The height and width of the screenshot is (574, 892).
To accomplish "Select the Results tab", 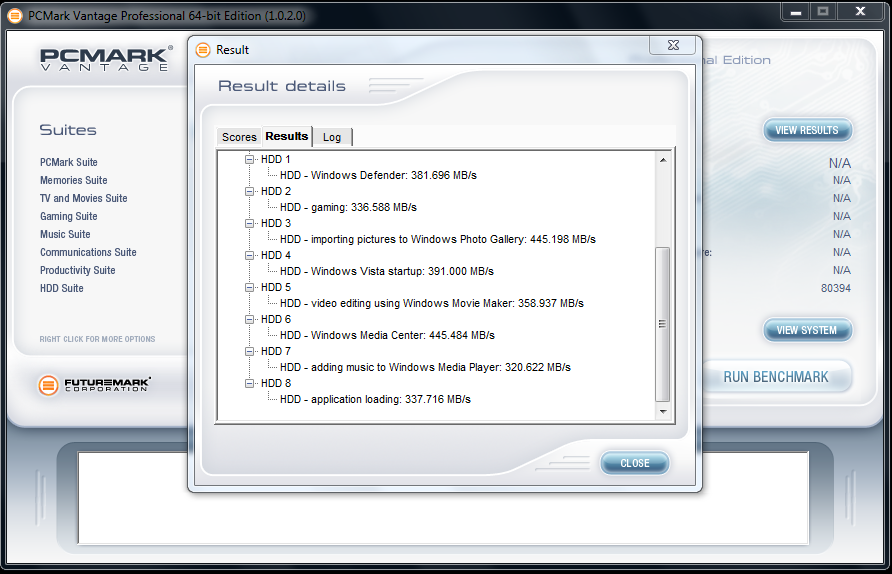I will coord(287,137).
